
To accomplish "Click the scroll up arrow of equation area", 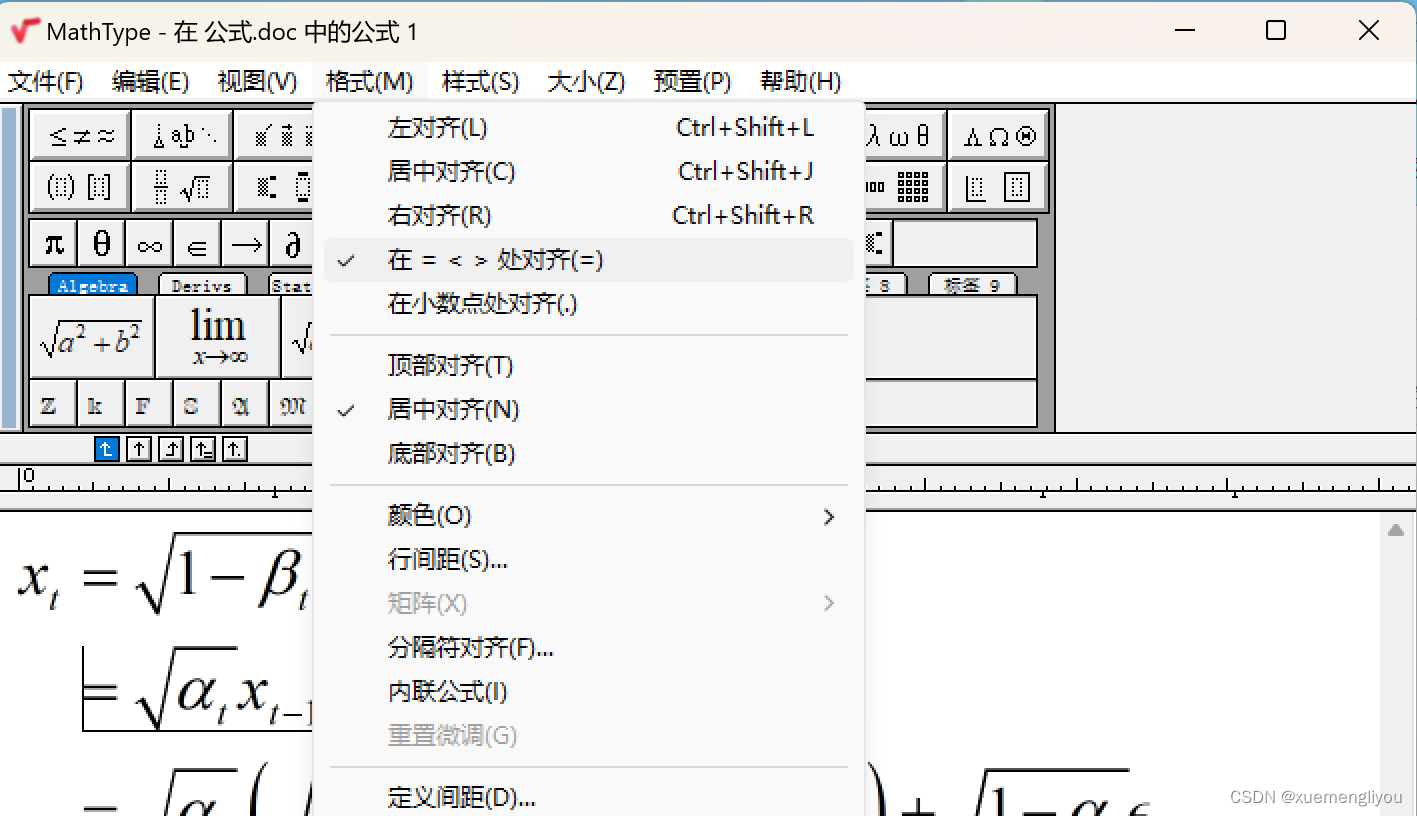I will pos(1396,530).
